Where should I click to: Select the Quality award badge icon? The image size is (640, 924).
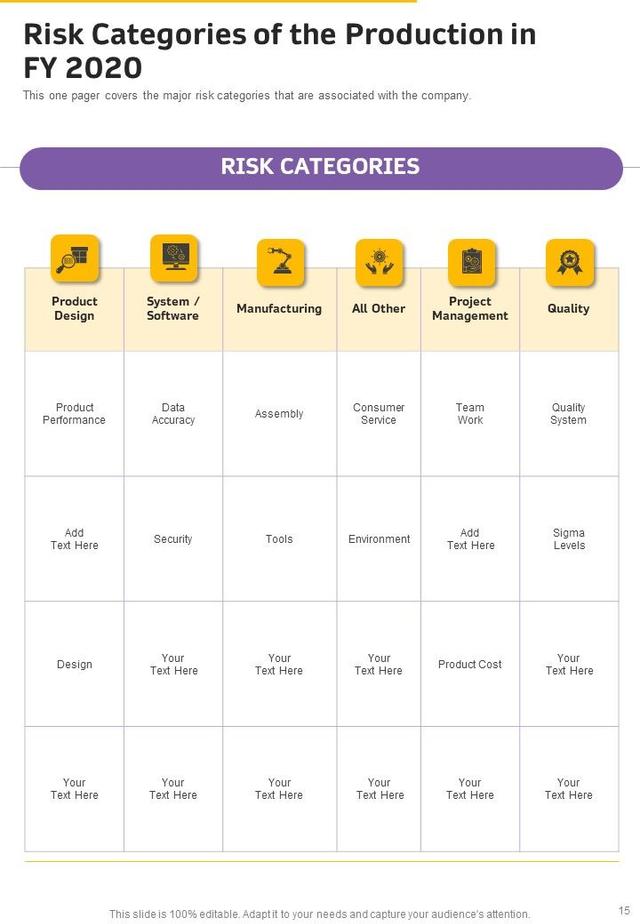(570, 263)
